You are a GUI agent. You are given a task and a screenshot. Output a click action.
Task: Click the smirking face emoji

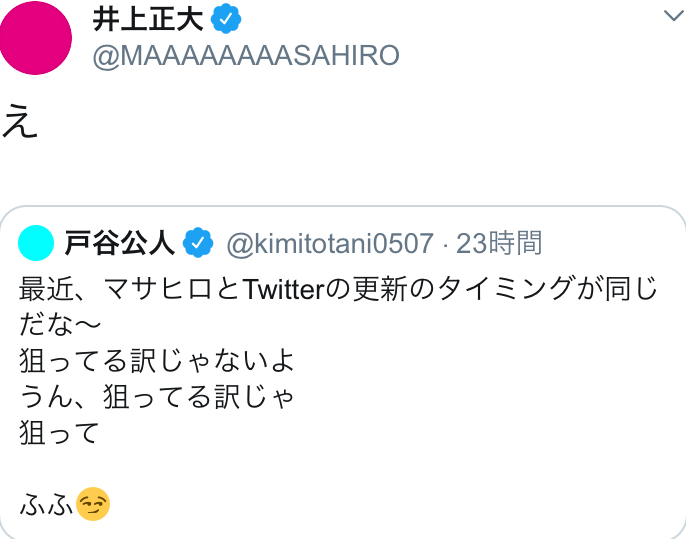click(93, 504)
